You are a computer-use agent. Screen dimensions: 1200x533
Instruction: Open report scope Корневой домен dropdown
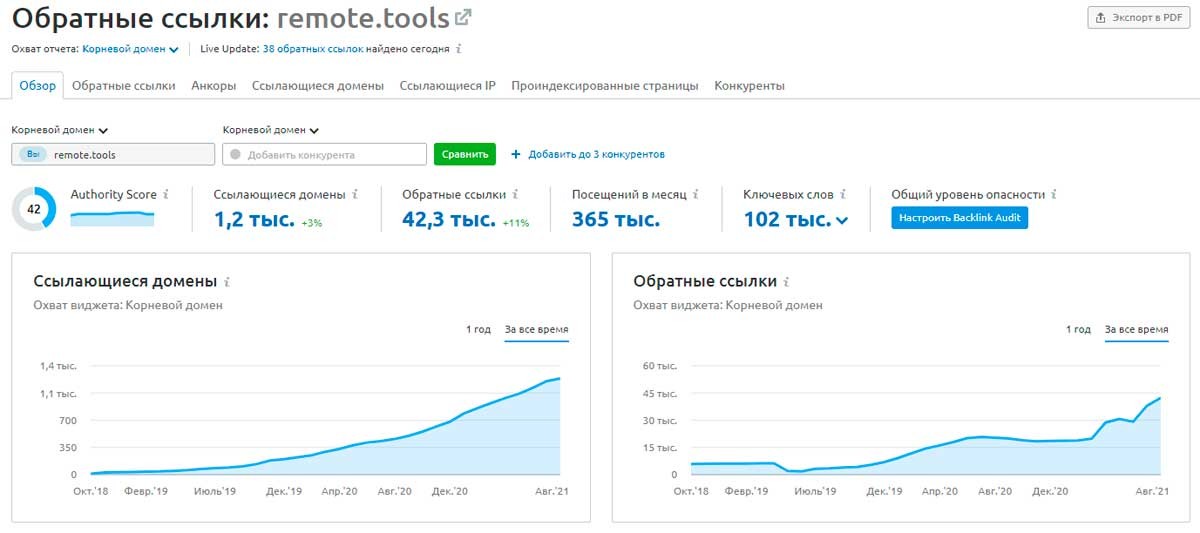(130, 48)
